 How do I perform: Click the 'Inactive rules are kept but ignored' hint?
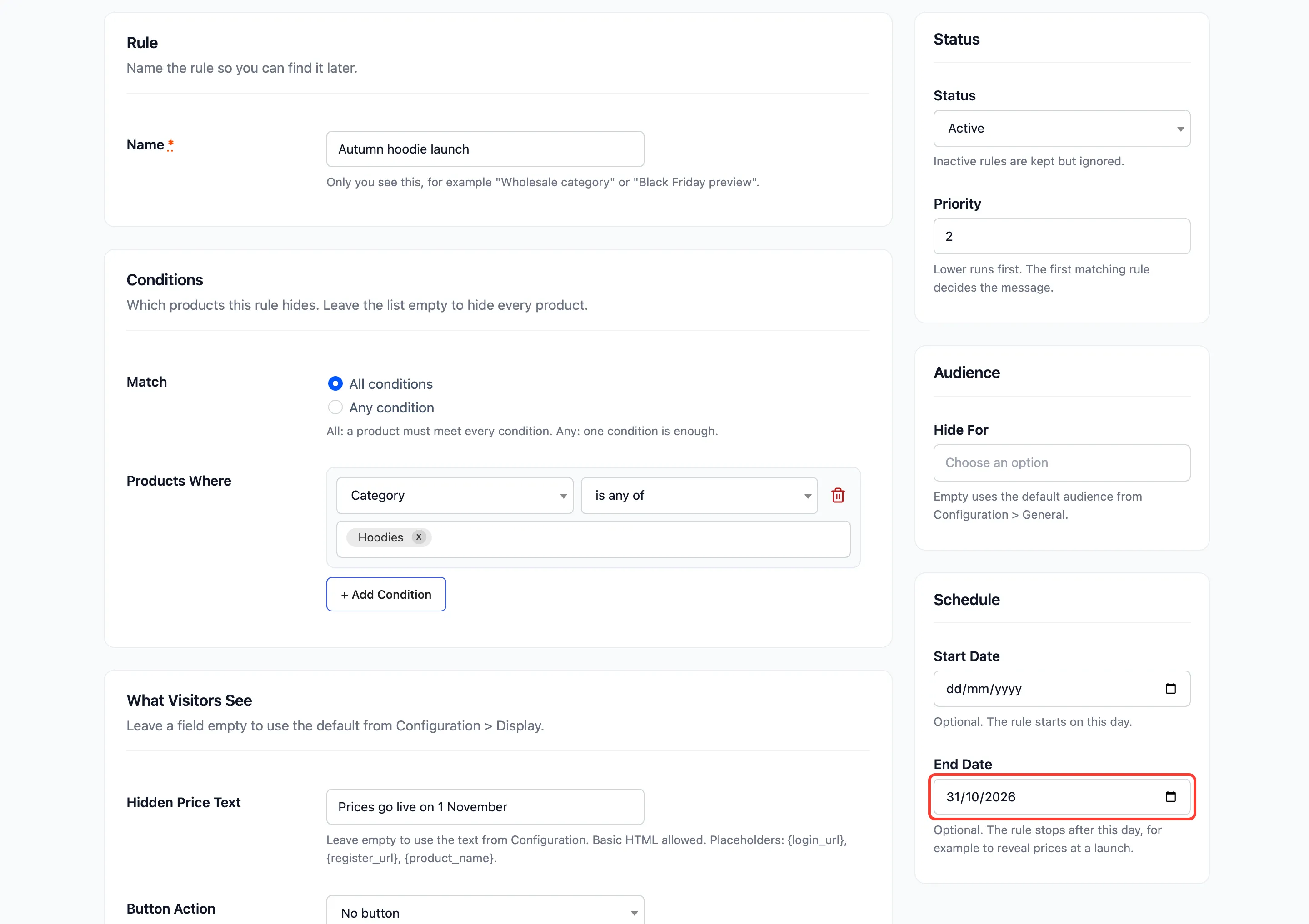pos(1029,161)
